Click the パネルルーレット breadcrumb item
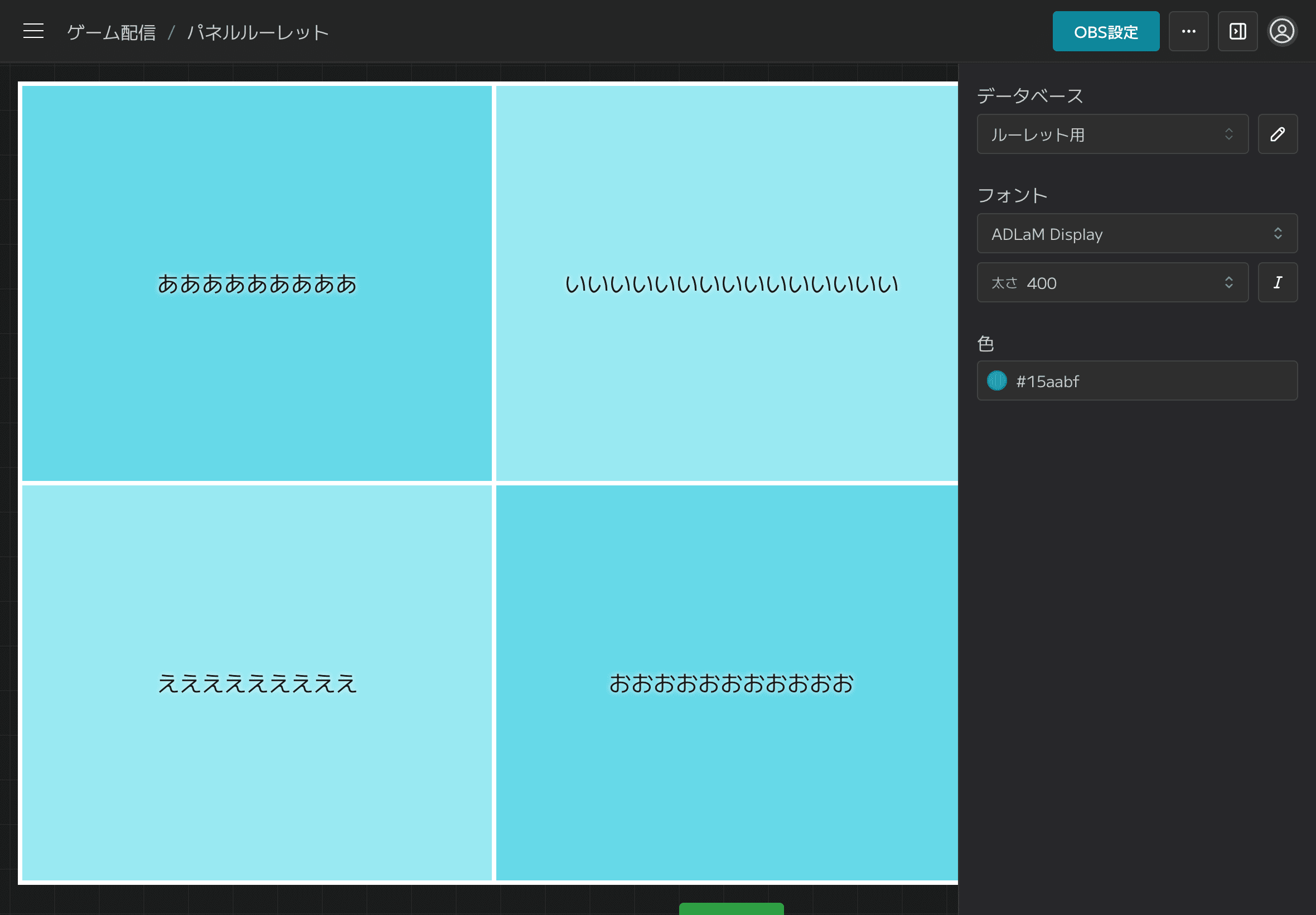This screenshot has height=915, width=1316. tap(258, 32)
